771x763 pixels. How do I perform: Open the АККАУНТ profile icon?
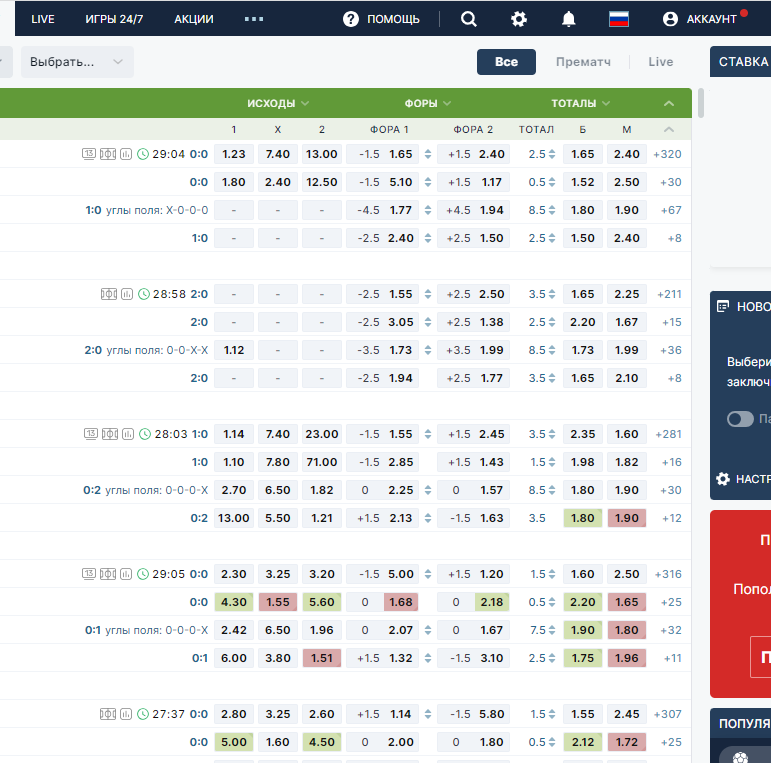pos(670,19)
